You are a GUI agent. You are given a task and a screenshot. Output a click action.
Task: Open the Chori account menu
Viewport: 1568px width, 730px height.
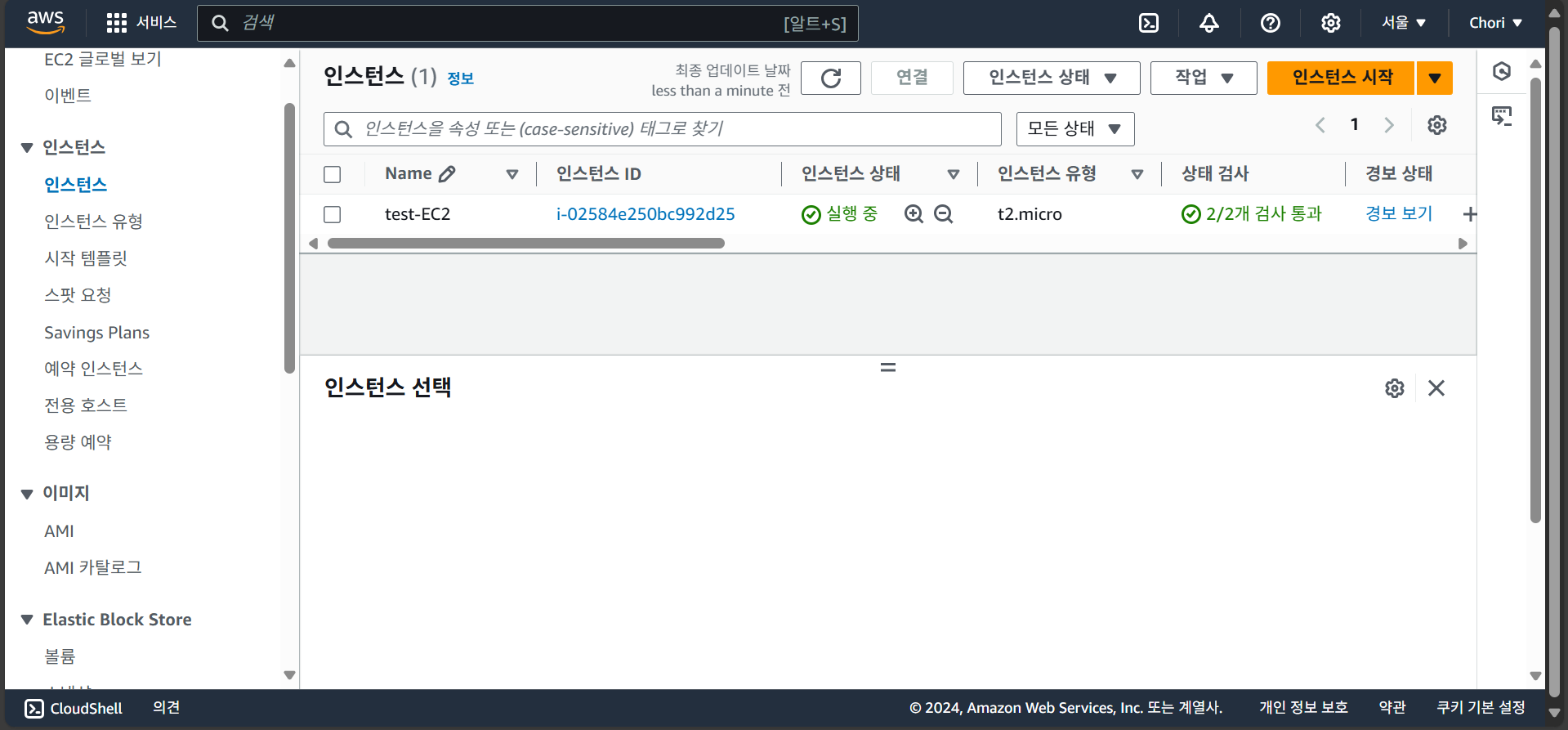coord(1496,23)
